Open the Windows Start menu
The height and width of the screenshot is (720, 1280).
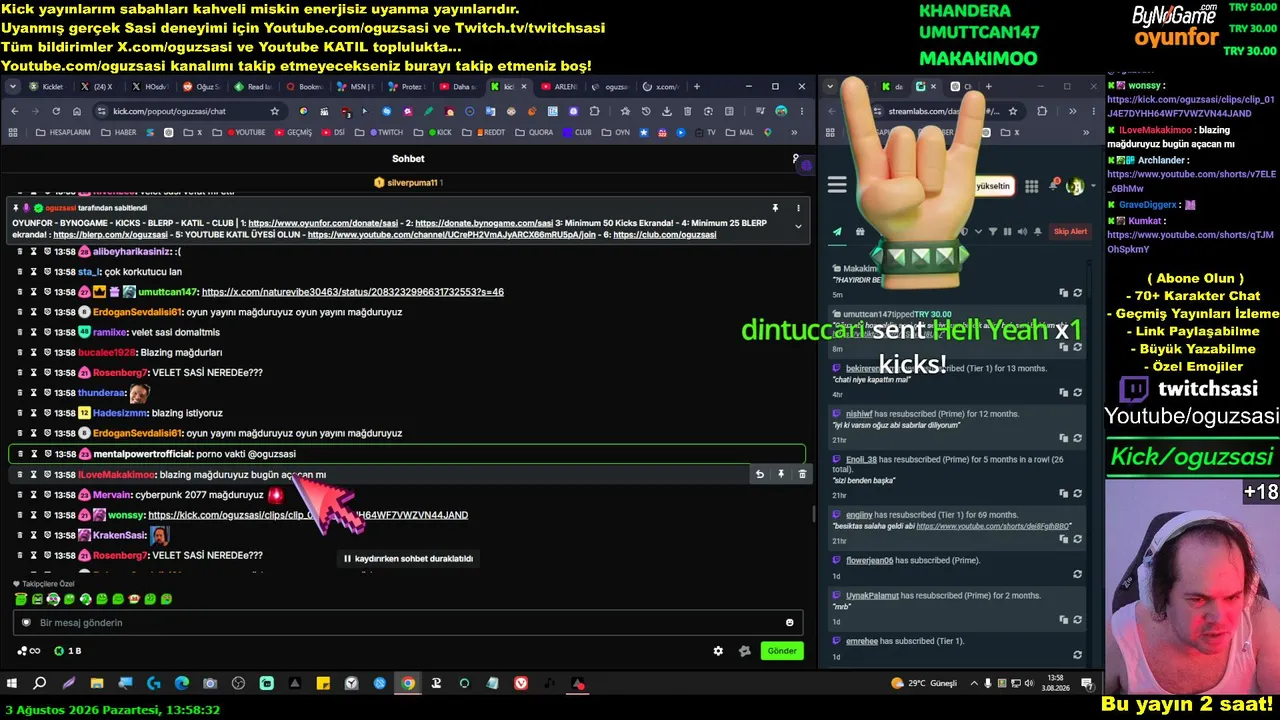(x=12, y=684)
